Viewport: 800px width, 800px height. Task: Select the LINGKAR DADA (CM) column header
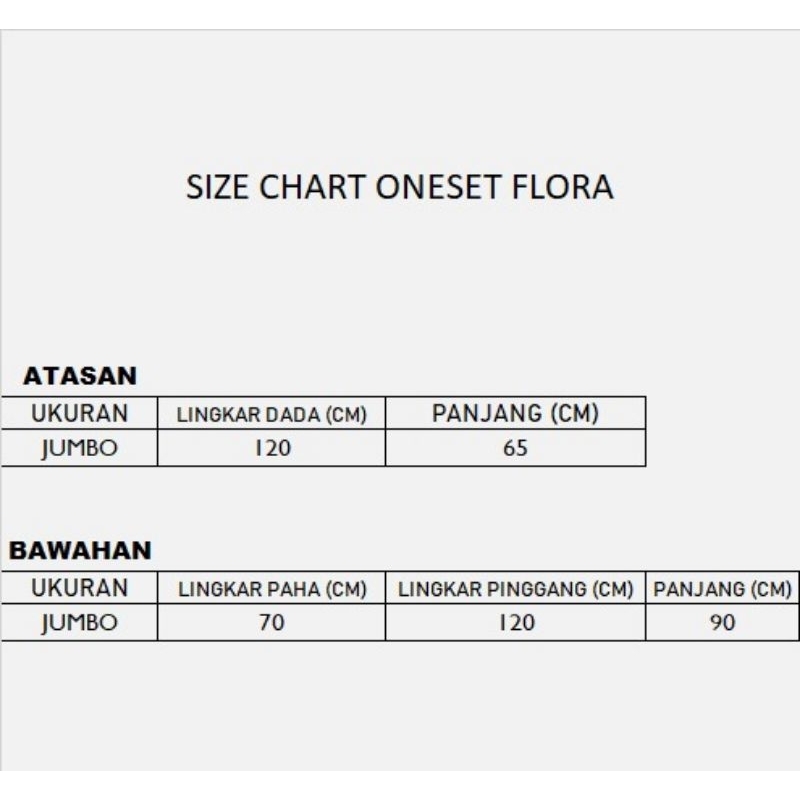[271, 415]
